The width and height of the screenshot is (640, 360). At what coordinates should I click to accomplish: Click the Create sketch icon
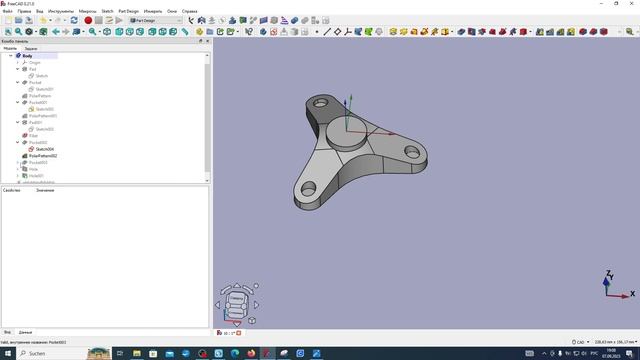[x=273, y=32]
